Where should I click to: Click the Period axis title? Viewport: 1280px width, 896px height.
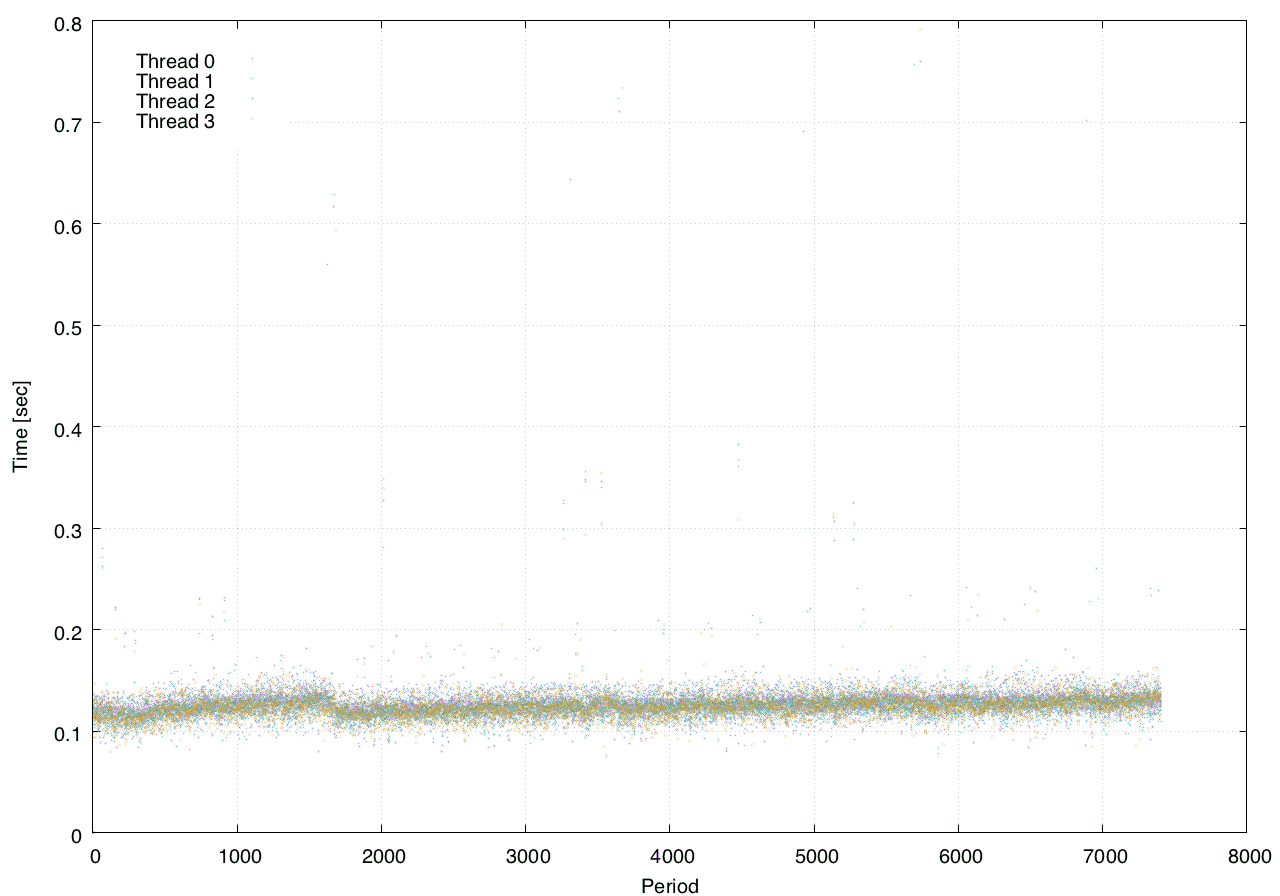(x=669, y=885)
